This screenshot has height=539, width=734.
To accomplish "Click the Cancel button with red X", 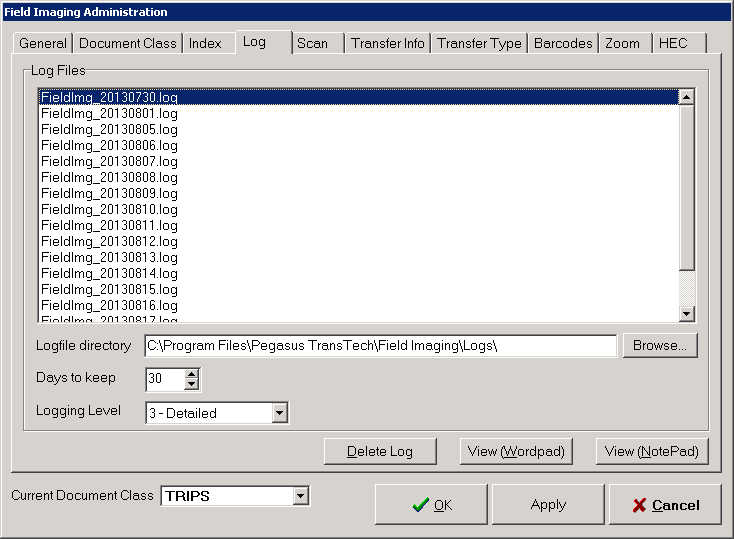I will pyautogui.click(x=665, y=505).
